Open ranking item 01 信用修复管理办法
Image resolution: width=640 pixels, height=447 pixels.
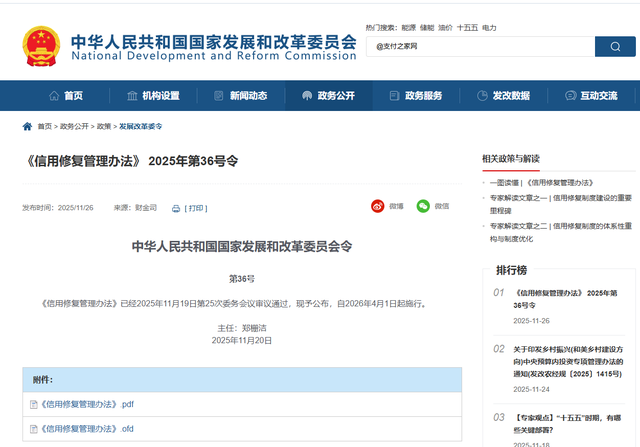click(565, 299)
